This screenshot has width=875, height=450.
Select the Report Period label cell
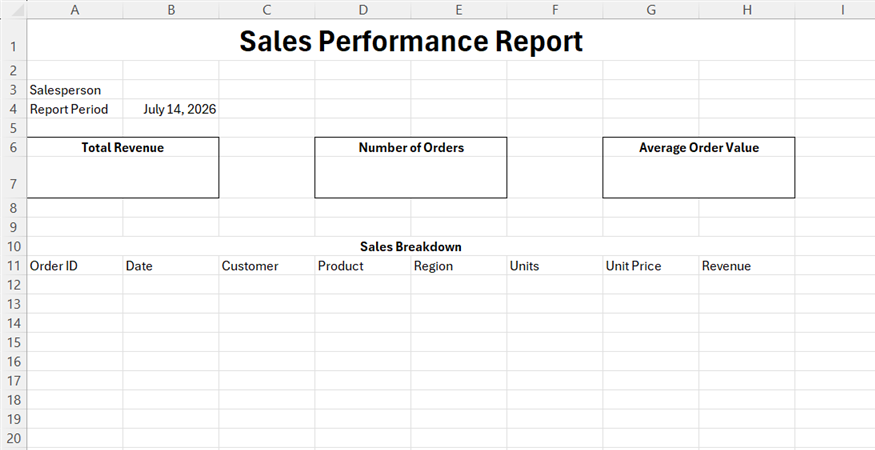(75, 109)
